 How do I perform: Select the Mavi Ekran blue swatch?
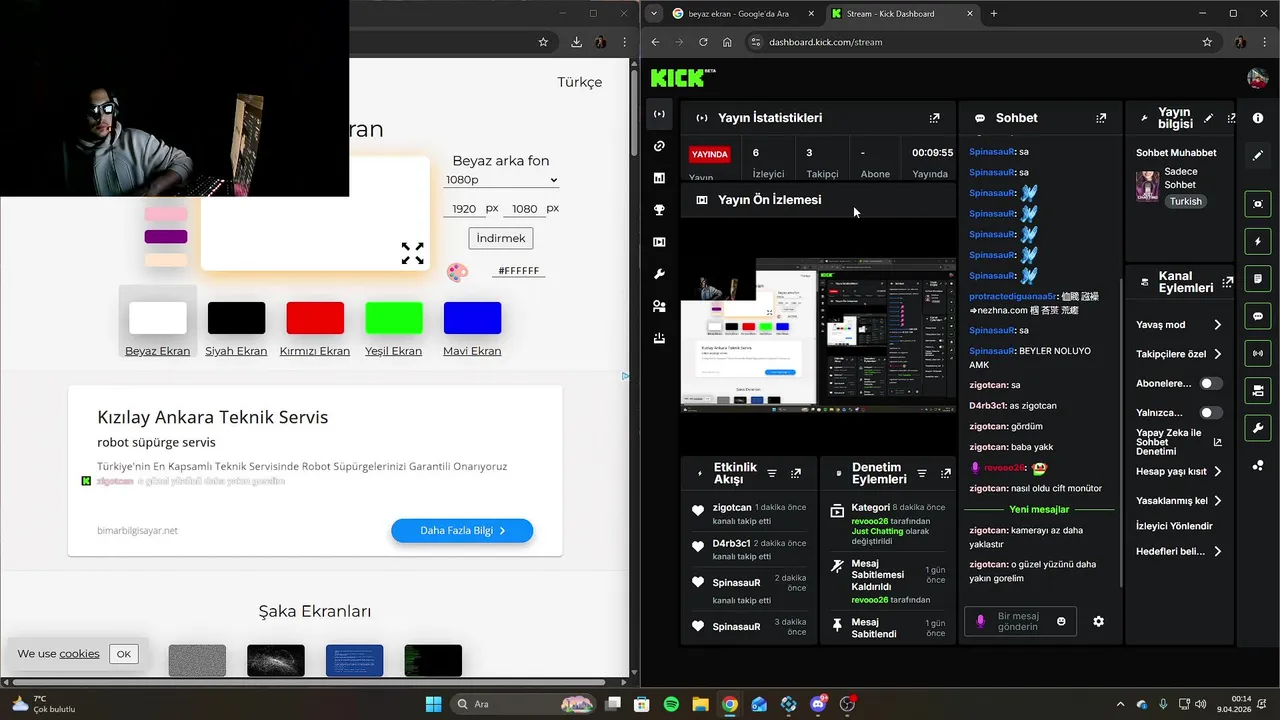tap(472, 318)
